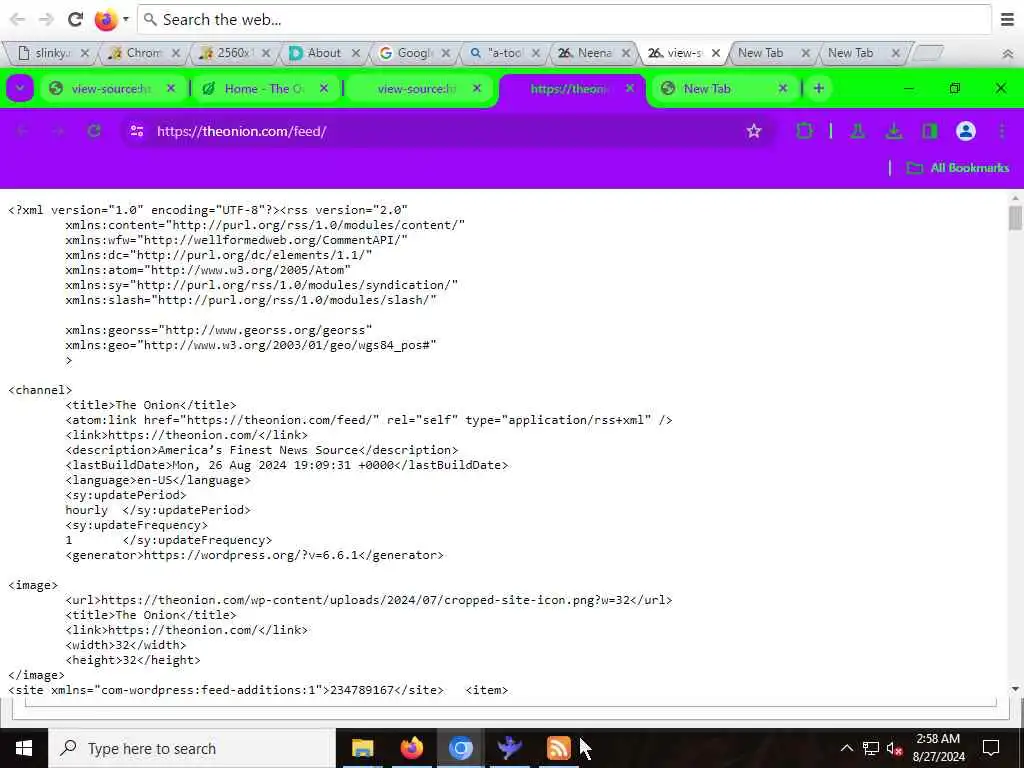Switch to the 'a-too' search tab in Firefox
The image size is (1024, 768).
coord(504,53)
